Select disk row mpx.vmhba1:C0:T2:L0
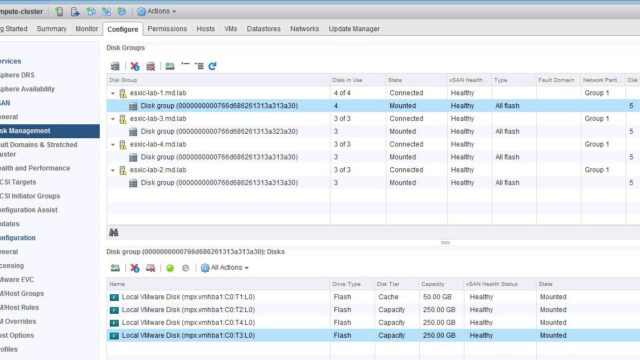 click(x=373, y=310)
